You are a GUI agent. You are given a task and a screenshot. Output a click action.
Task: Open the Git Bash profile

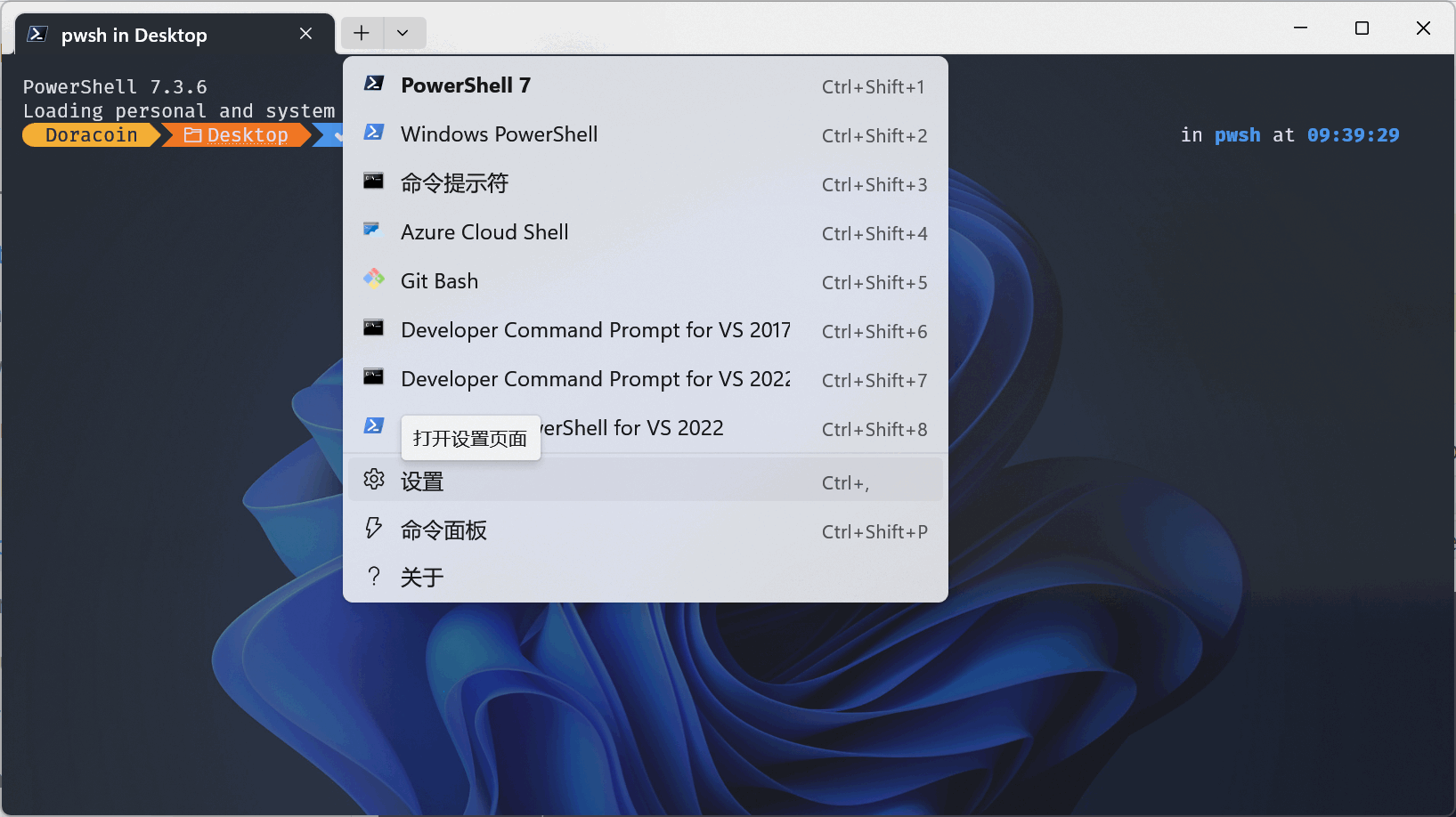coord(645,281)
